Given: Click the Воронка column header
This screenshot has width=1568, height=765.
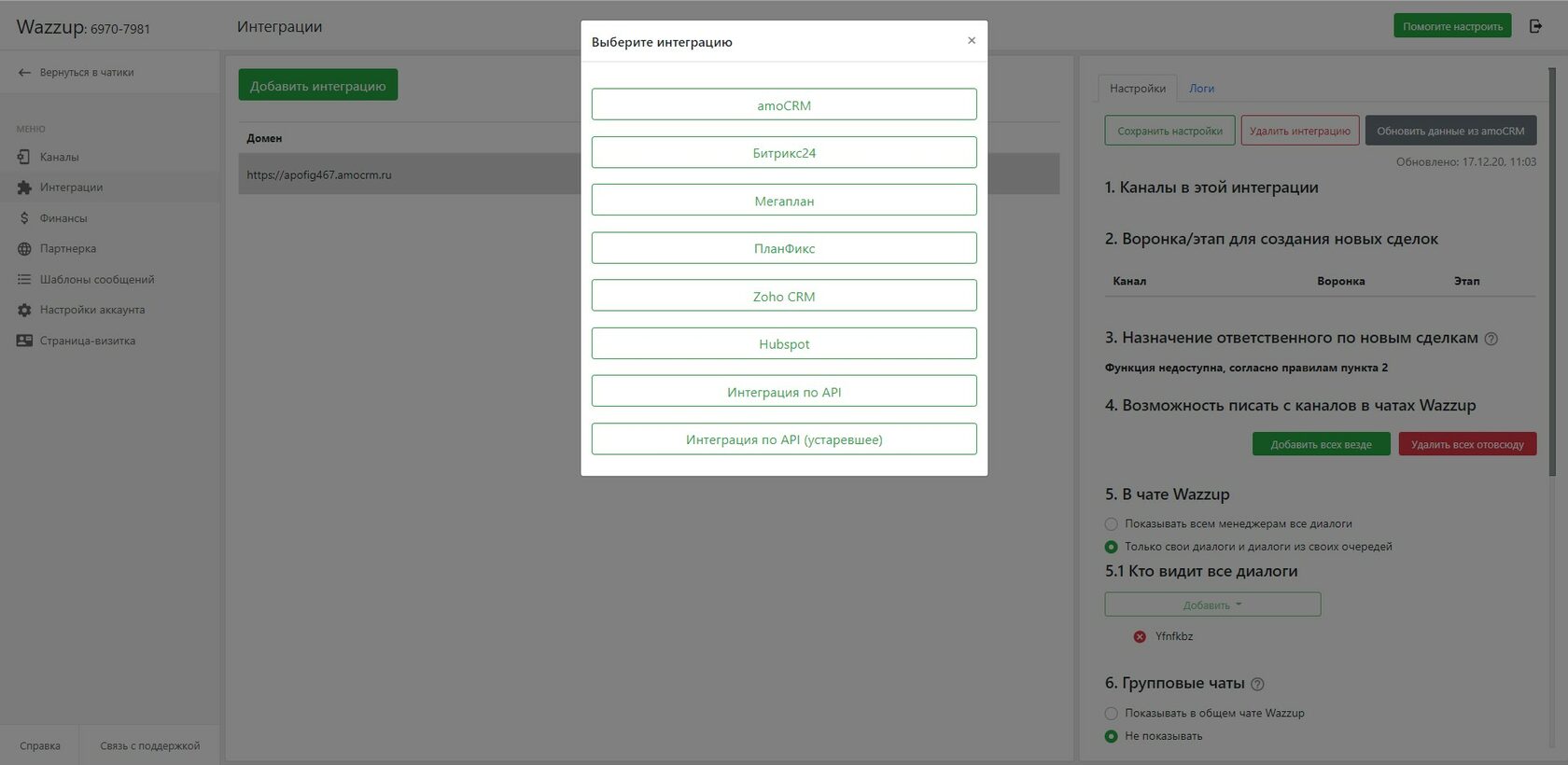Looking at the screenshot, I should pyautogui.click(x=1340, y=281).
